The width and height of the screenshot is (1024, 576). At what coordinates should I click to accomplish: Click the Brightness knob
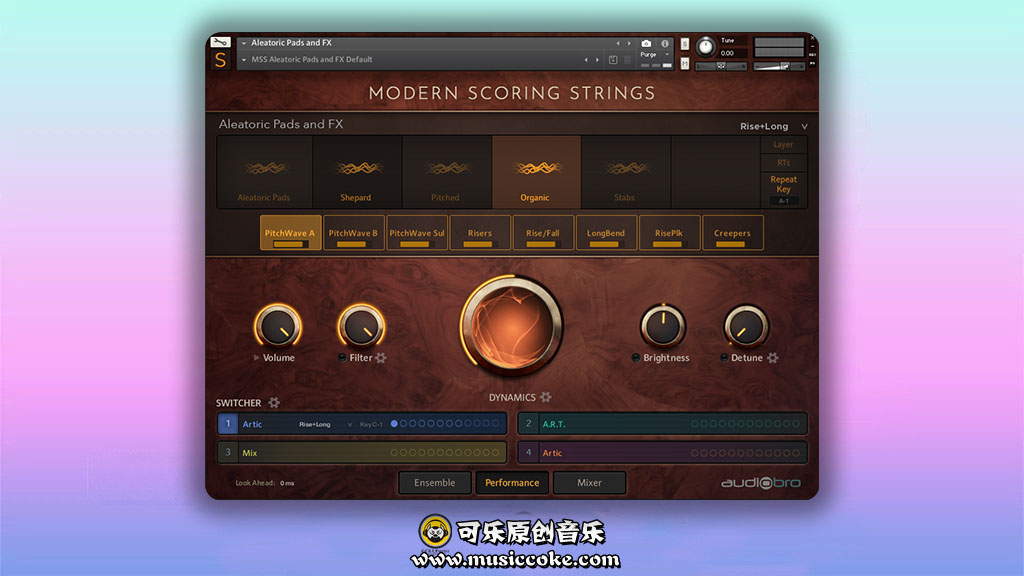click(x=663, y=326)
